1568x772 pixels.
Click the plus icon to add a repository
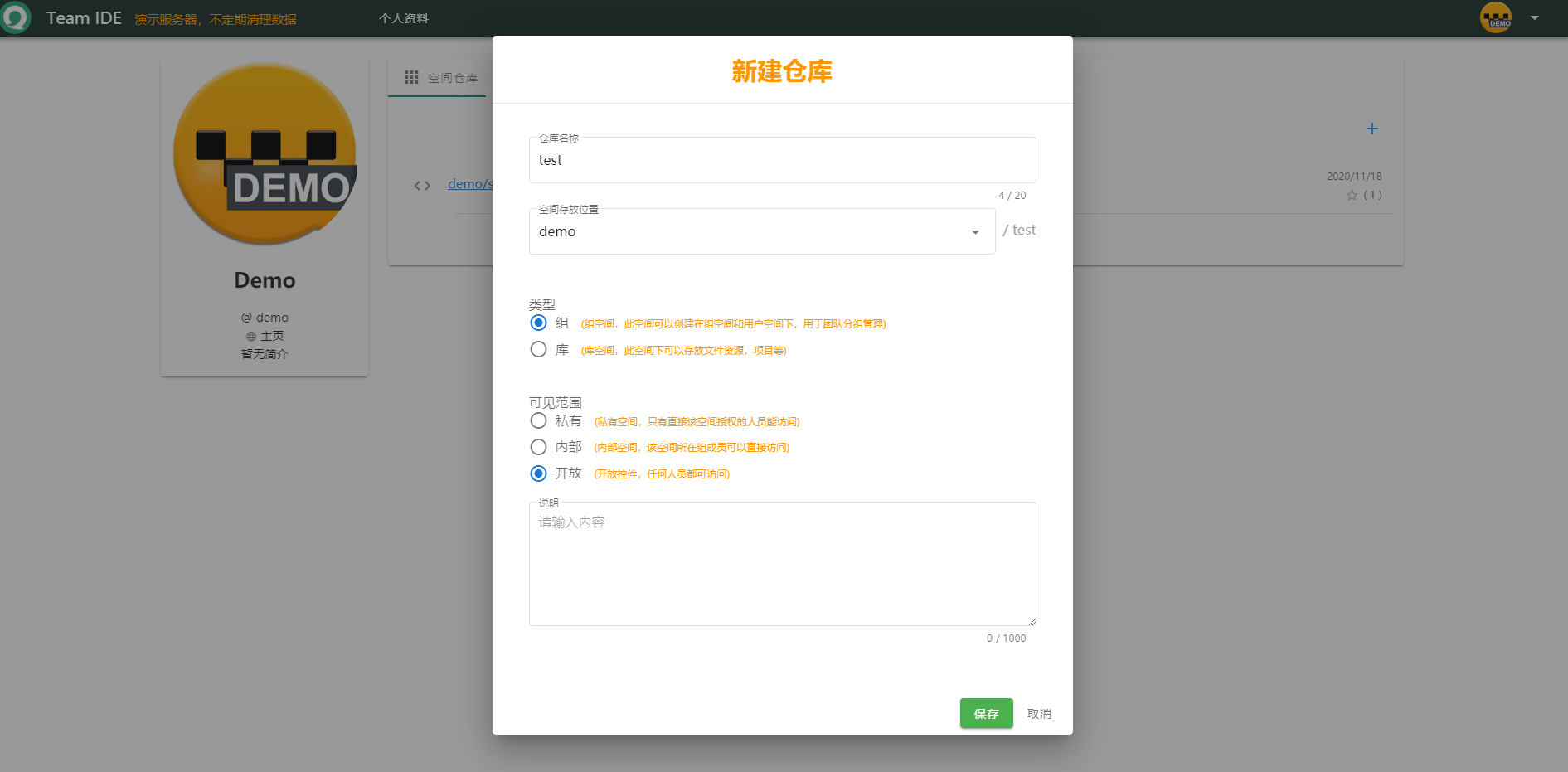click(x=1371, y=129)
